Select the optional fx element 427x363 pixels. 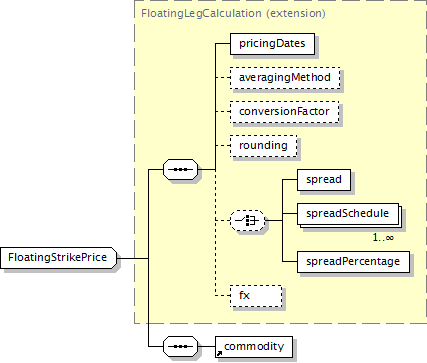pos(256,296)
